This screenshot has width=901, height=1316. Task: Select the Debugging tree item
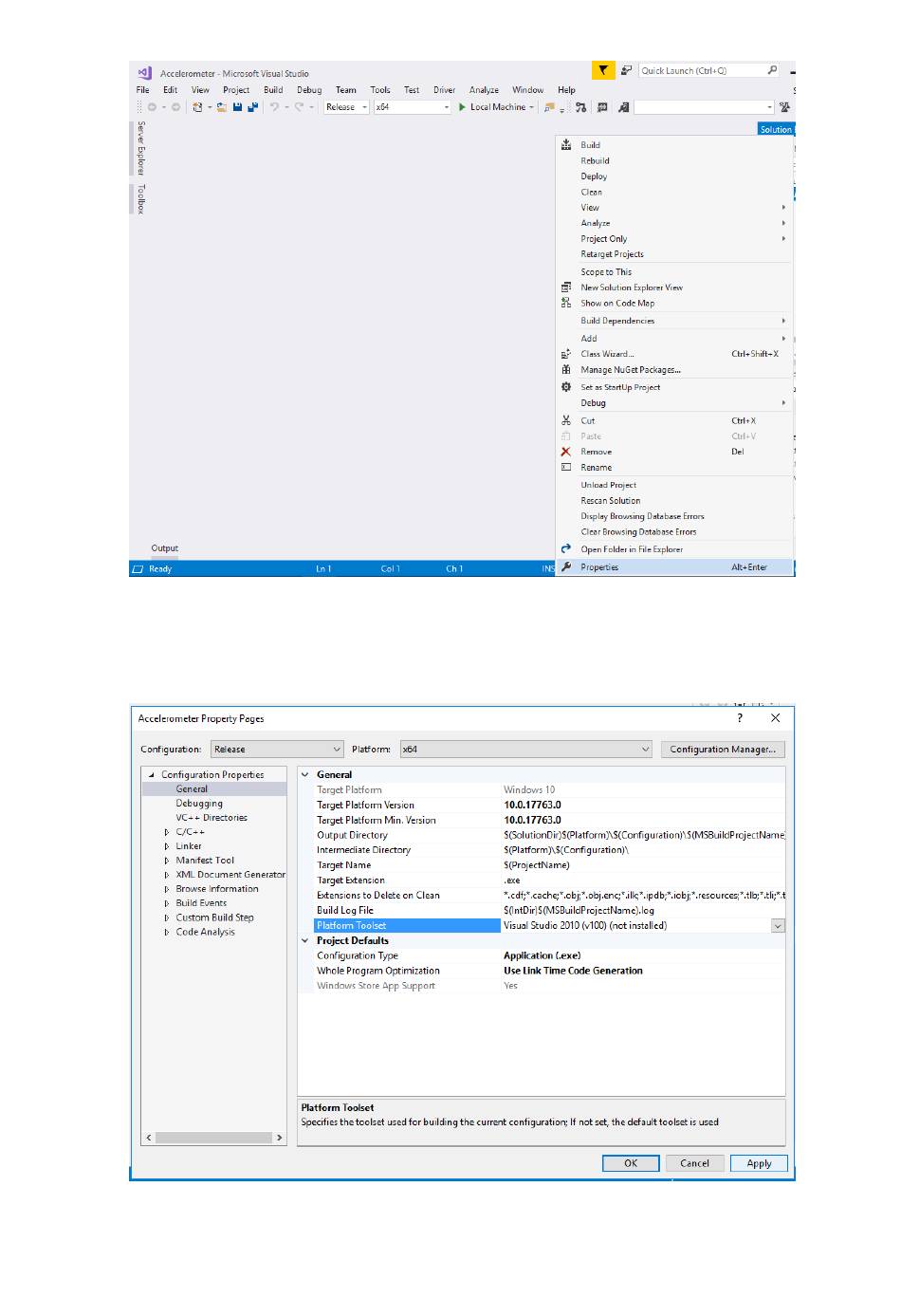(x=199, y=804)
